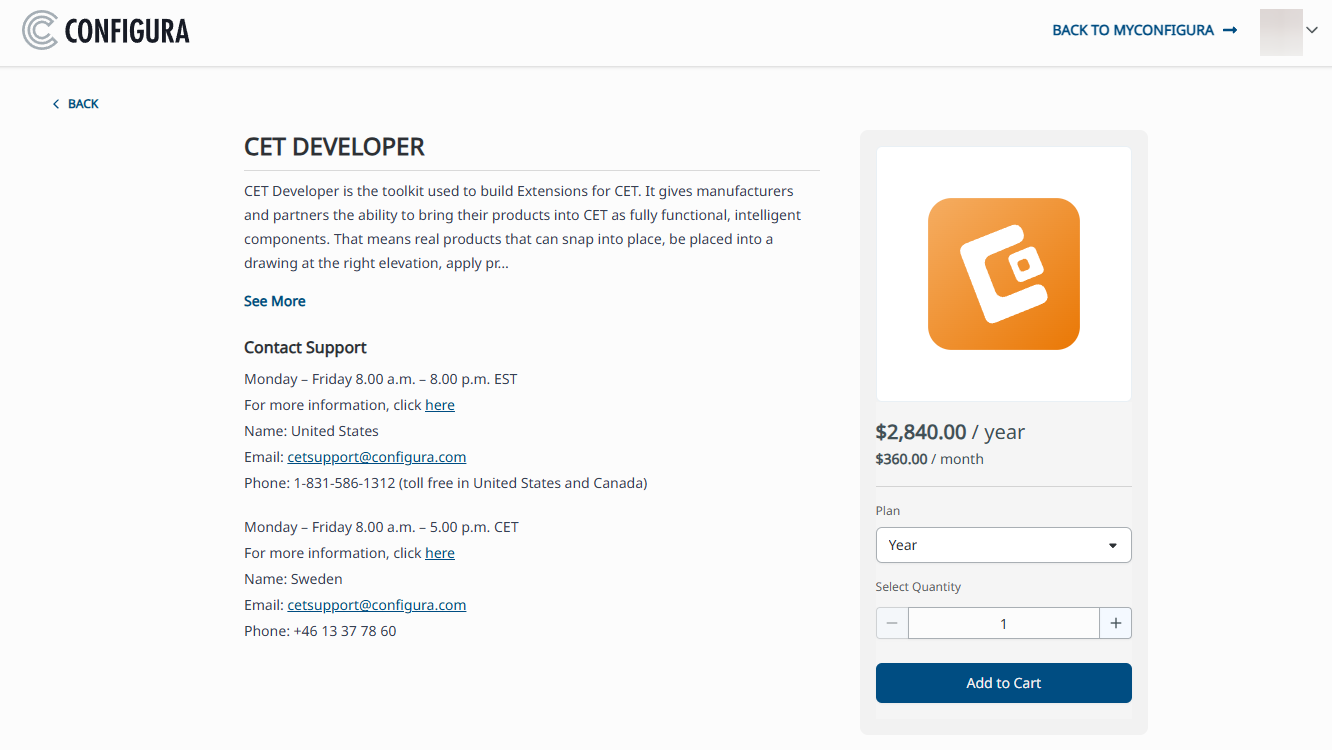Click phone number +46 13 37 78 60
The width and height of the screenshot is (1332, 750).
pyautogui.click(x=344, y=631)
